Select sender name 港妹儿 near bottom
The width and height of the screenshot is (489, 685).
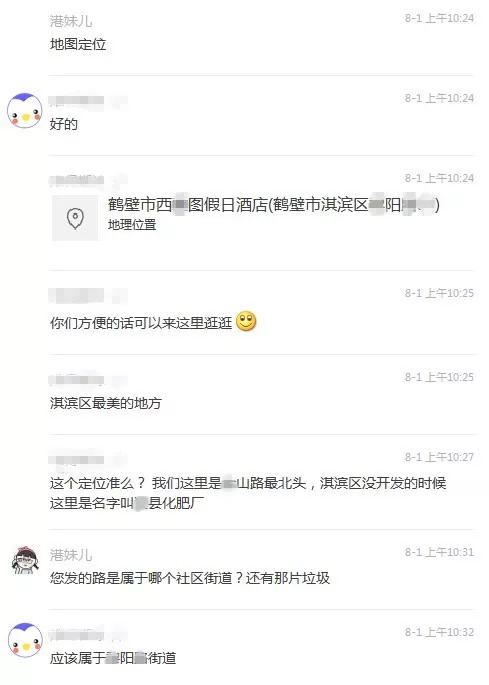point(71,555)
